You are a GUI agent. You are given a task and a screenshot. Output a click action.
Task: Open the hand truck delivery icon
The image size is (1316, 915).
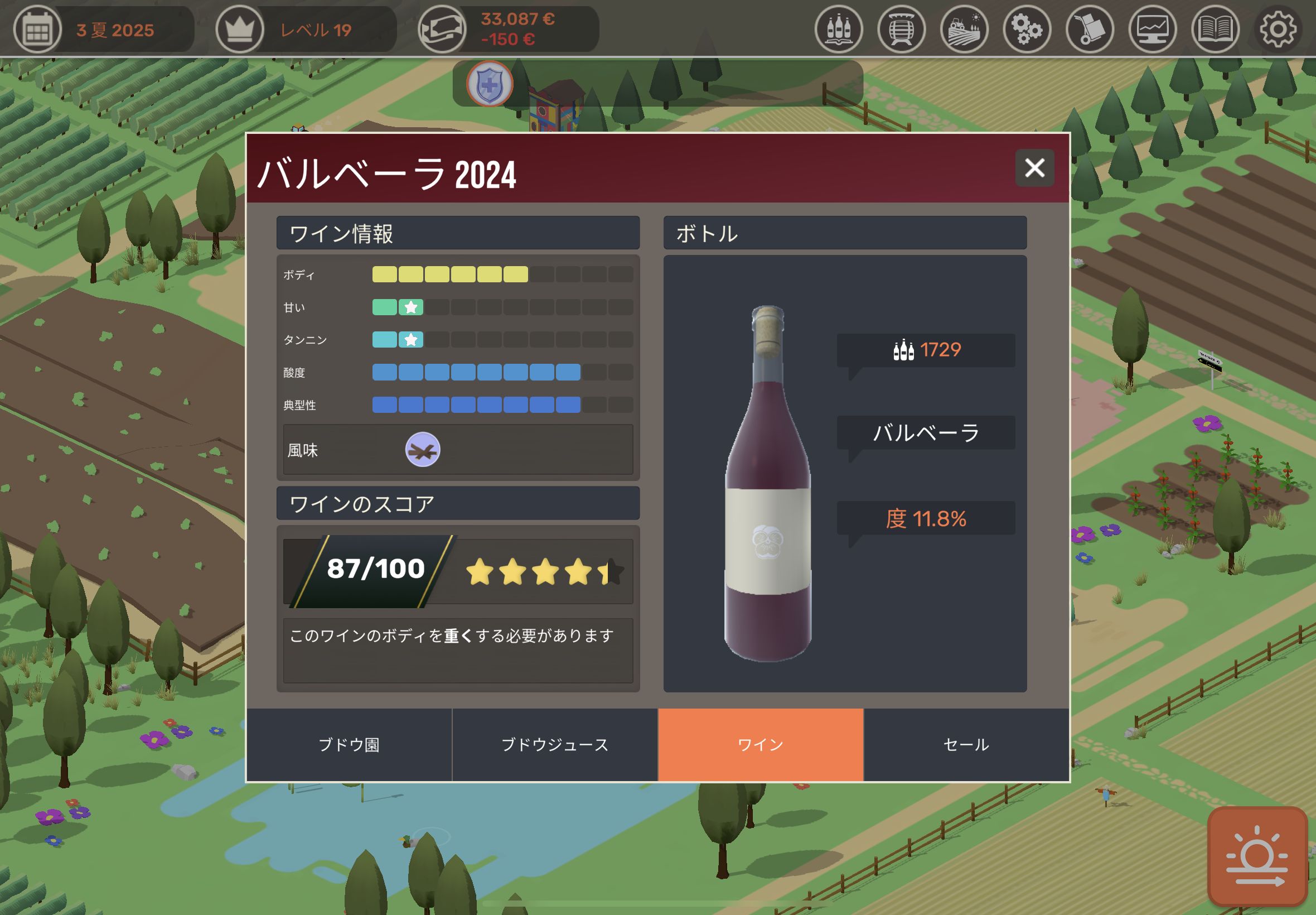pos(1090,29)
